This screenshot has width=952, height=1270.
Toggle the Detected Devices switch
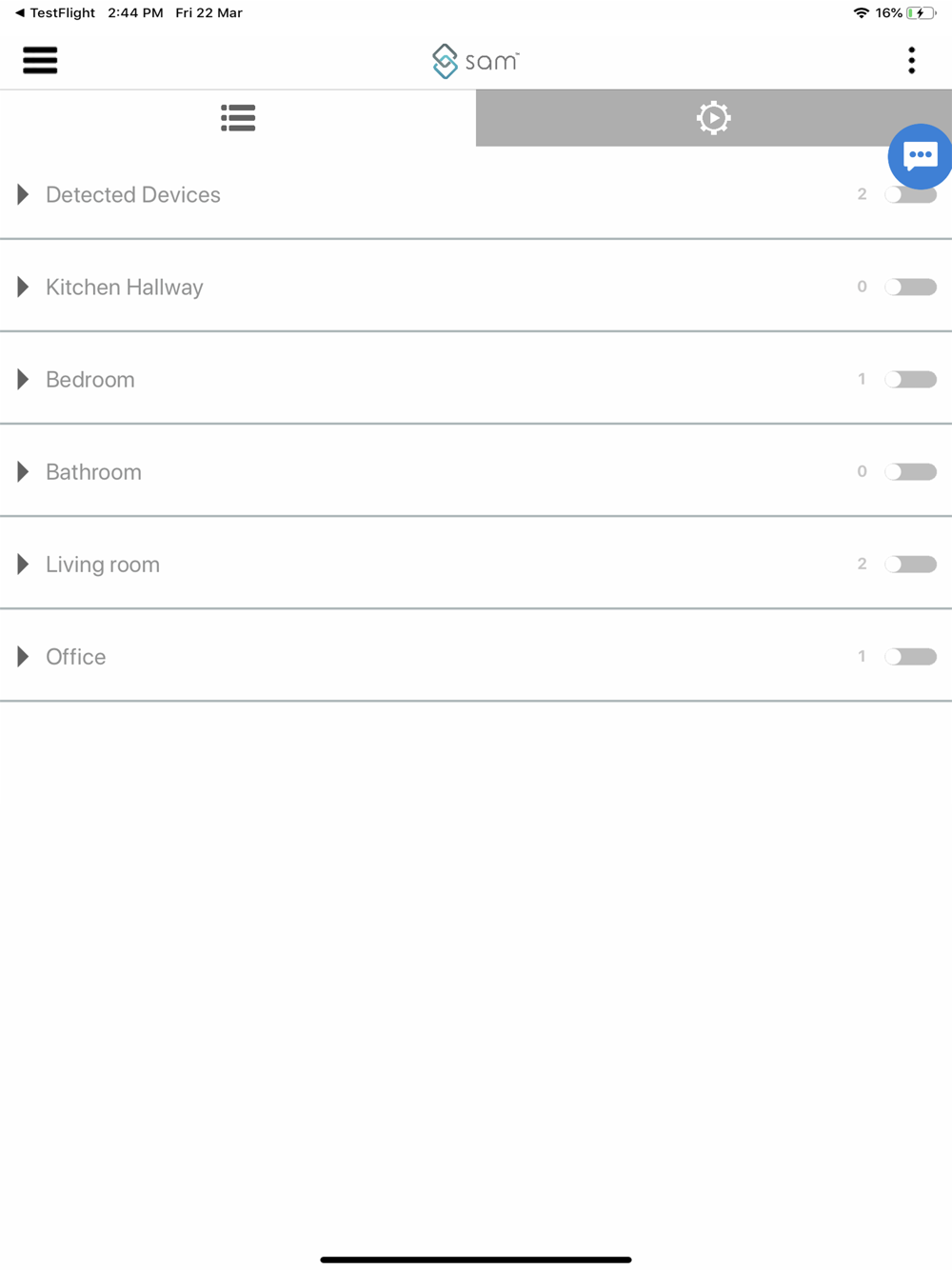[x=911, y=195]
